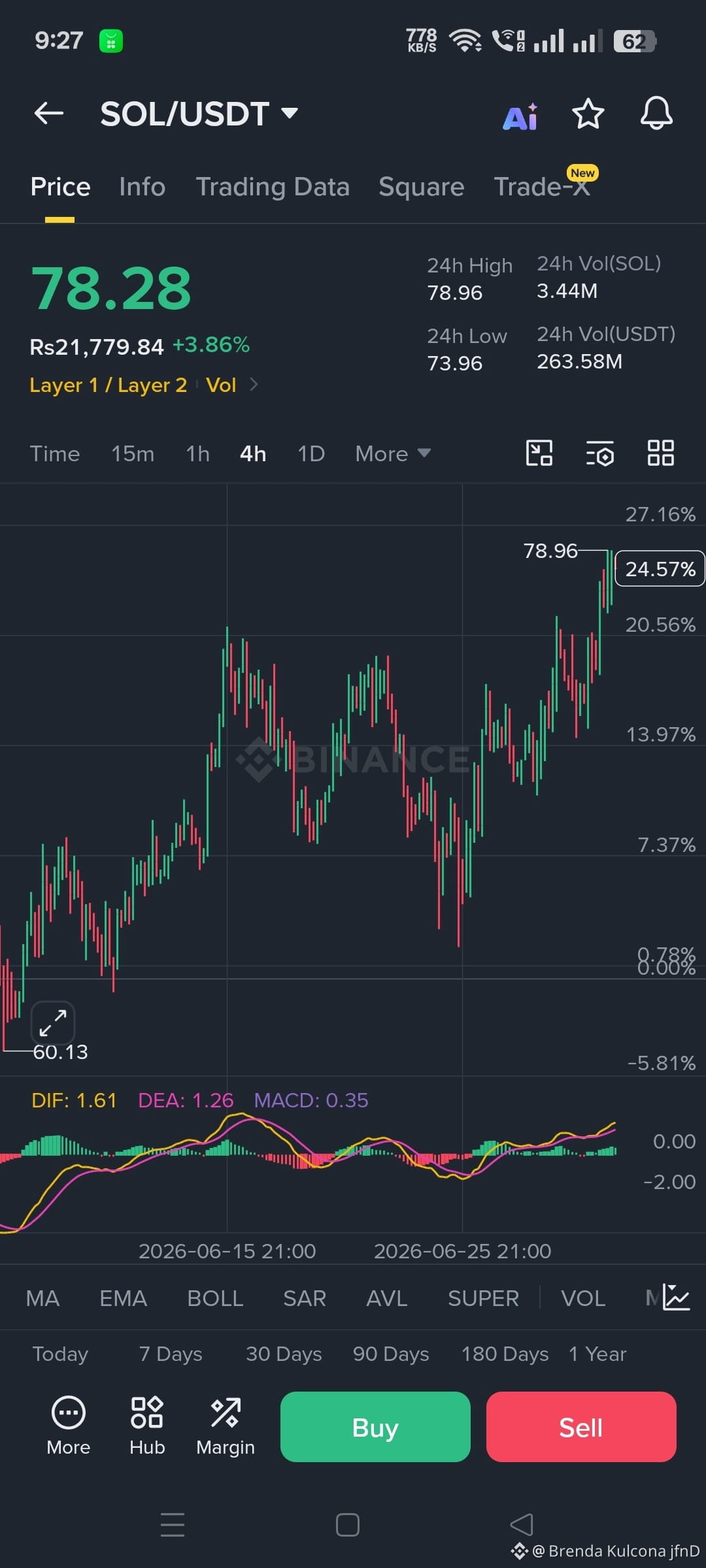Tap the Layer 1 / Layer 2 tag
Image resolution: width=706 pixels, height=1568 pixels.
pos(109,385)
